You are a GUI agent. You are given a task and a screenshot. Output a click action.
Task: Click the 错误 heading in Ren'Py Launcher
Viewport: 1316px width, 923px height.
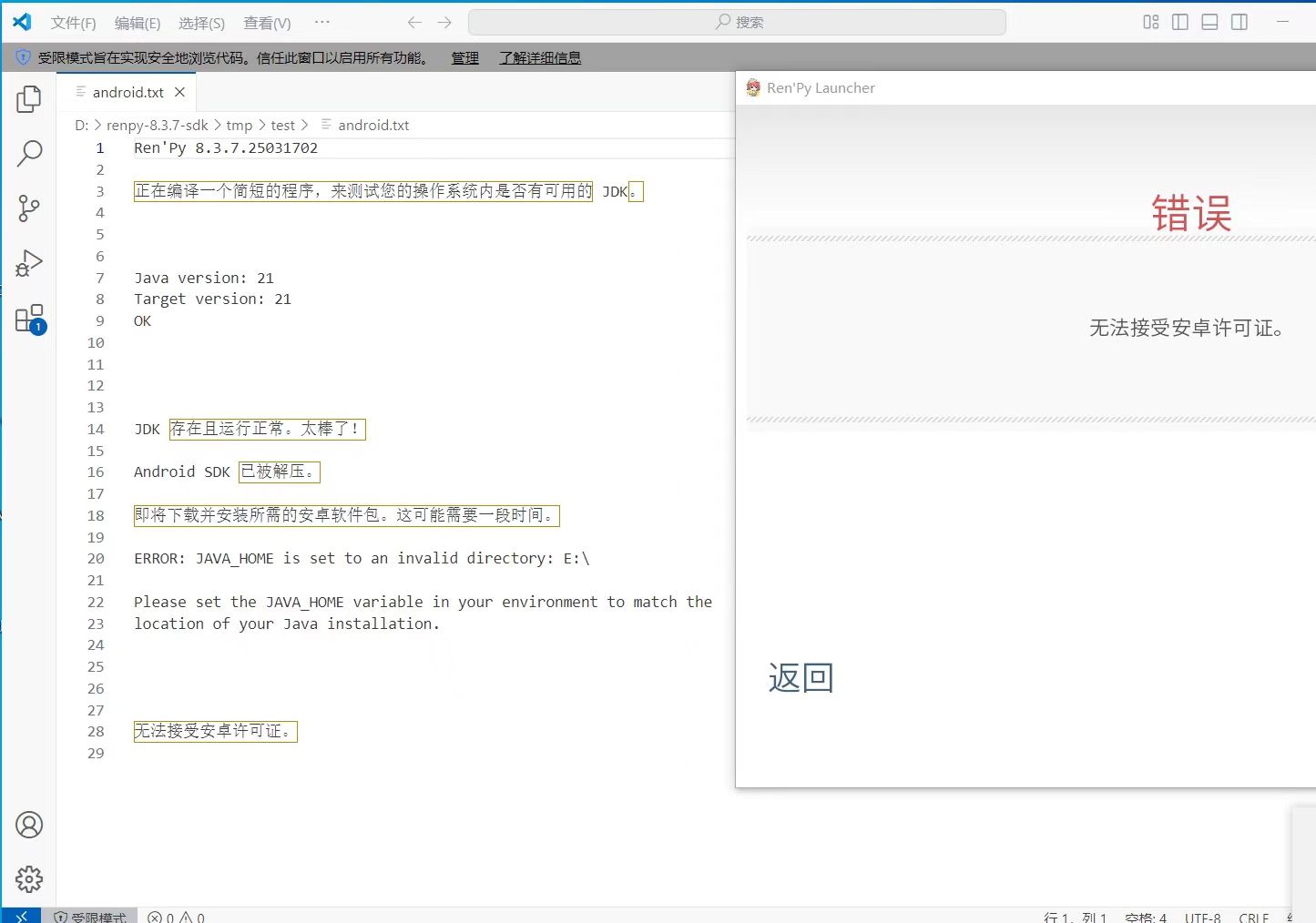pos(1191,214)
